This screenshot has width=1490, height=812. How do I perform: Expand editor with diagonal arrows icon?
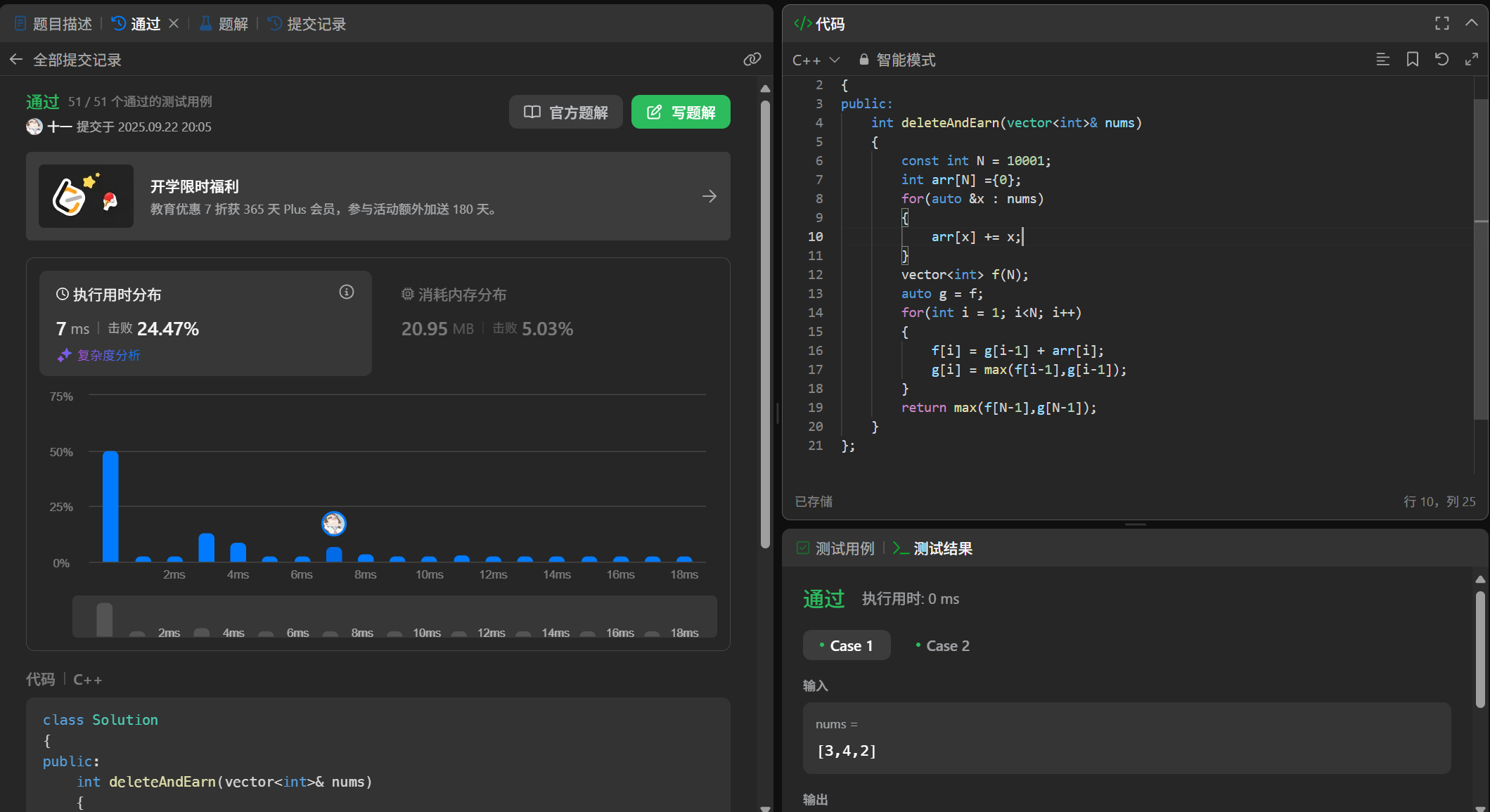1471,60
